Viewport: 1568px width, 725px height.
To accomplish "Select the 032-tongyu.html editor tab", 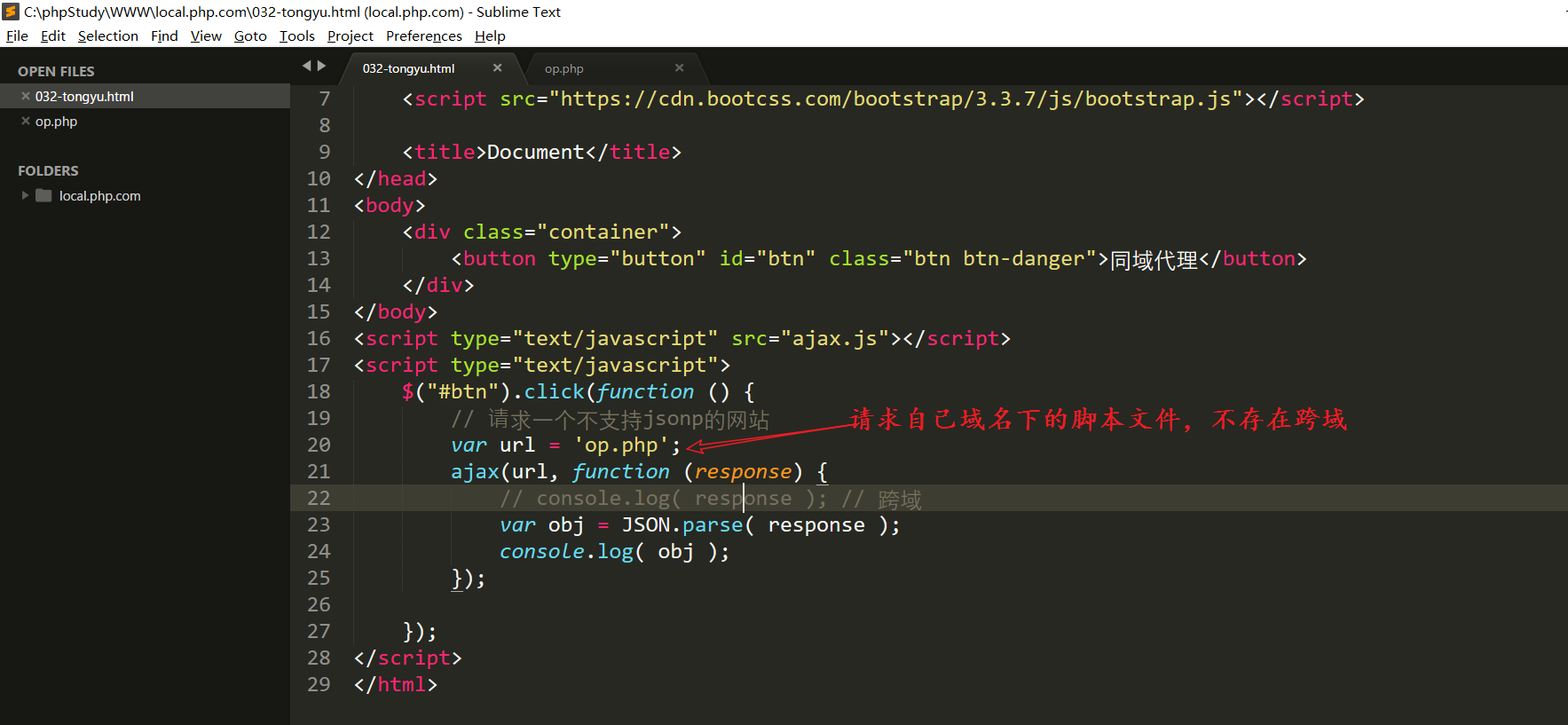I will pyautogui.click(x=408, y=69).
